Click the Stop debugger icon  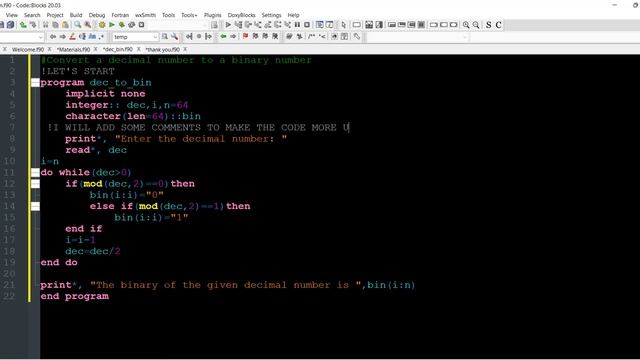(x=307, y=25)
